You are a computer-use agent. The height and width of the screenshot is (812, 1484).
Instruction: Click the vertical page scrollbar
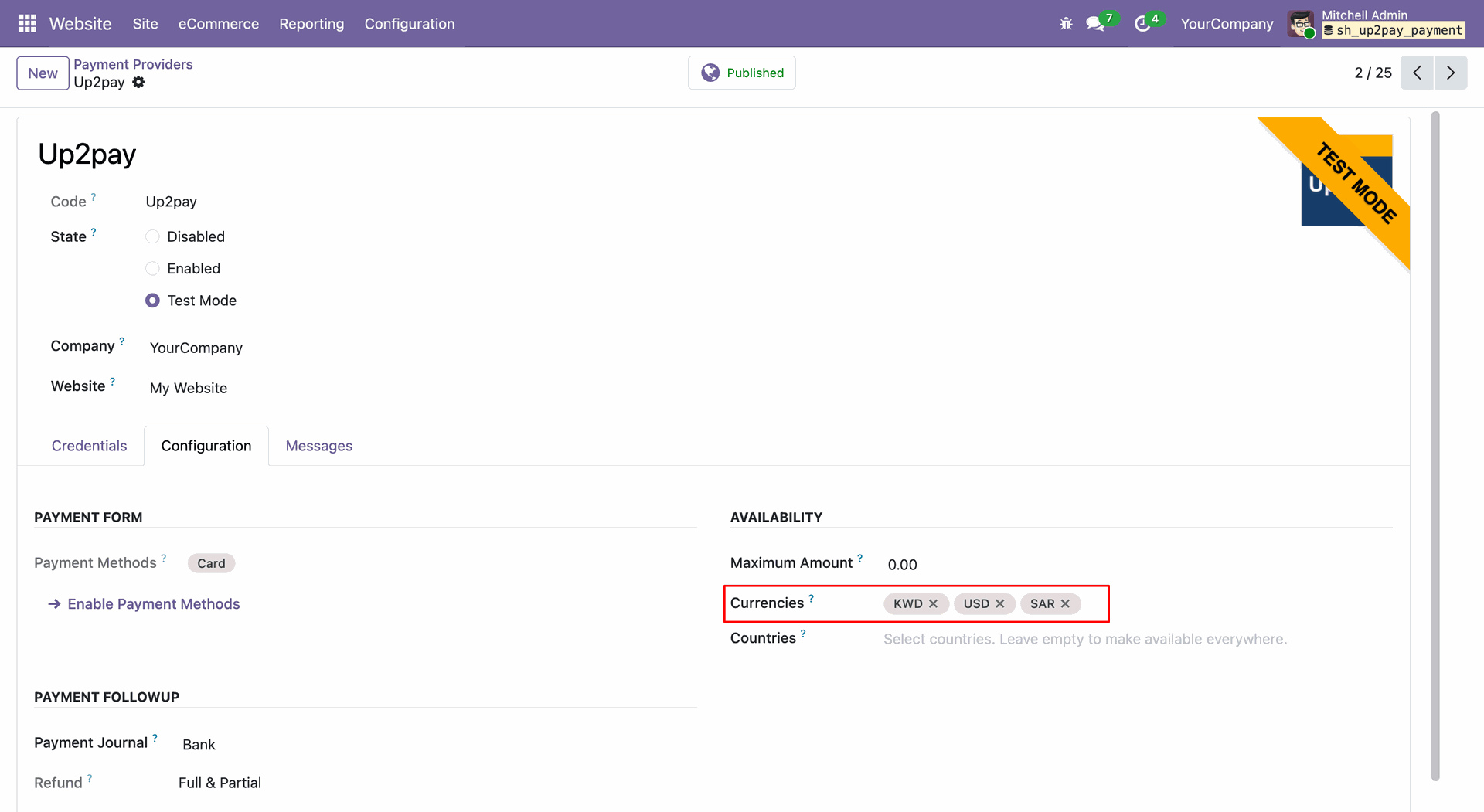pos(1435,447)
